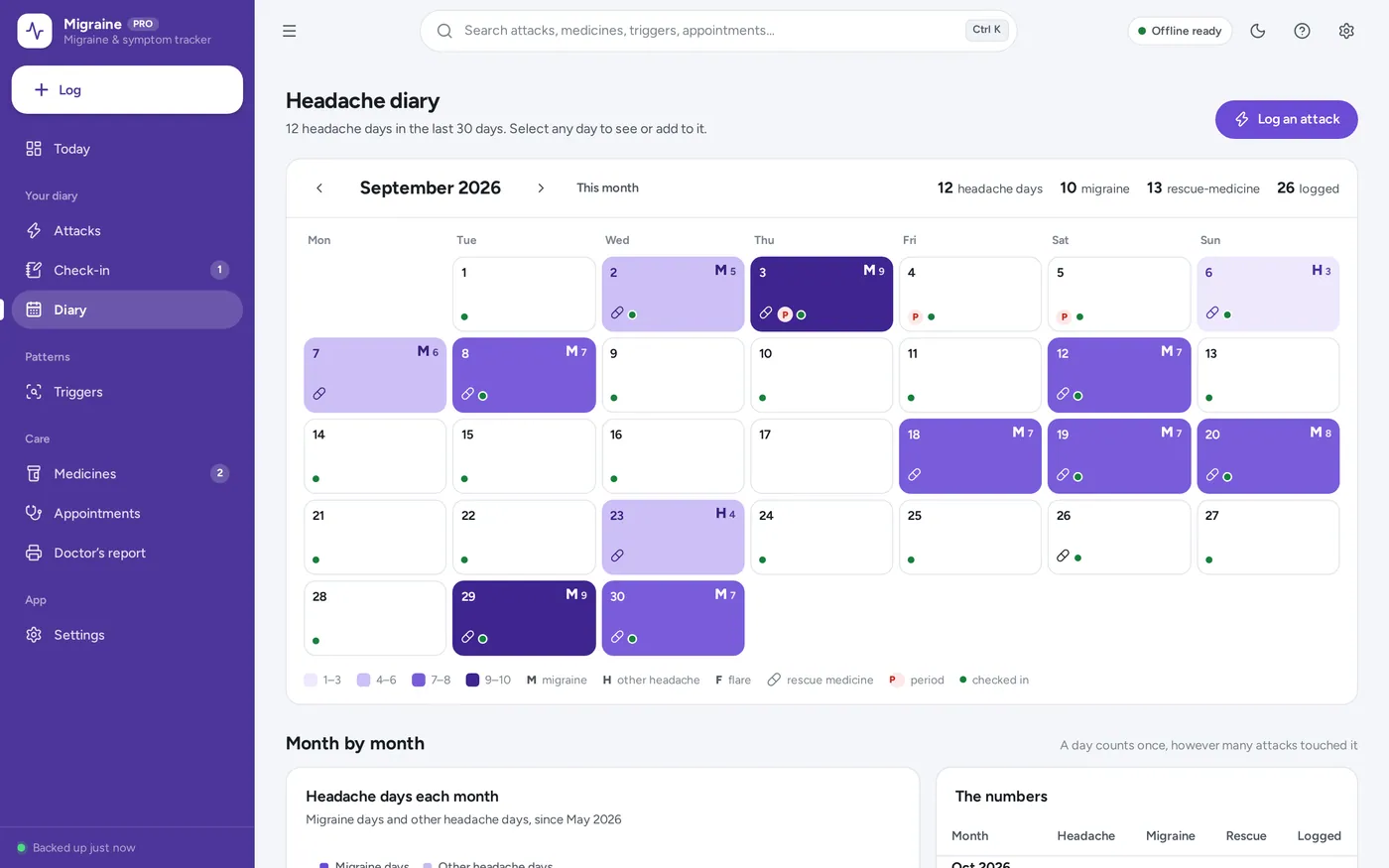The image size is (1389, 868).
Task: Select September 29 migraine day
Action: 524,618
